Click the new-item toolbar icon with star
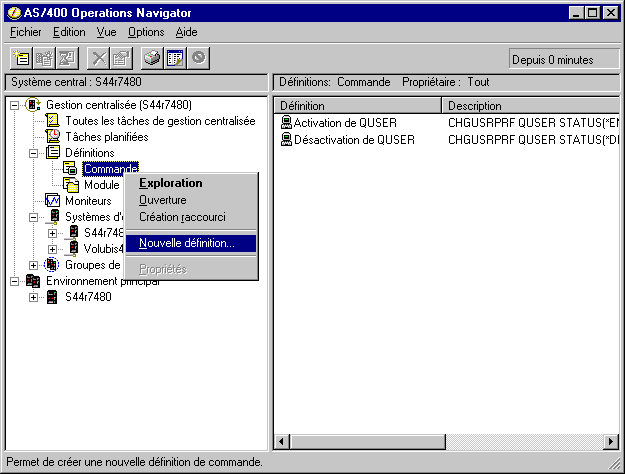Viewport: 625px width, 474px height. pyautogui.click(x=21, y=59)
